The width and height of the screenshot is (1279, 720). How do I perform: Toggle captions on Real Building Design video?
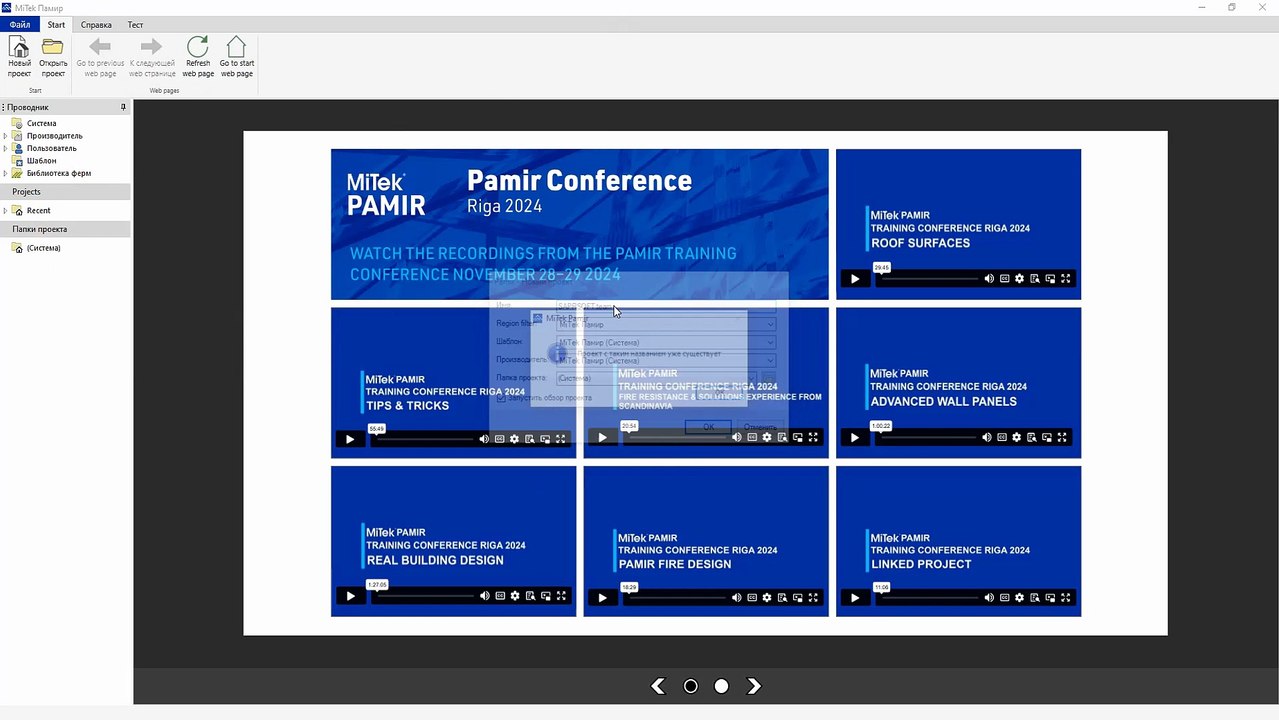pos(500,596)
